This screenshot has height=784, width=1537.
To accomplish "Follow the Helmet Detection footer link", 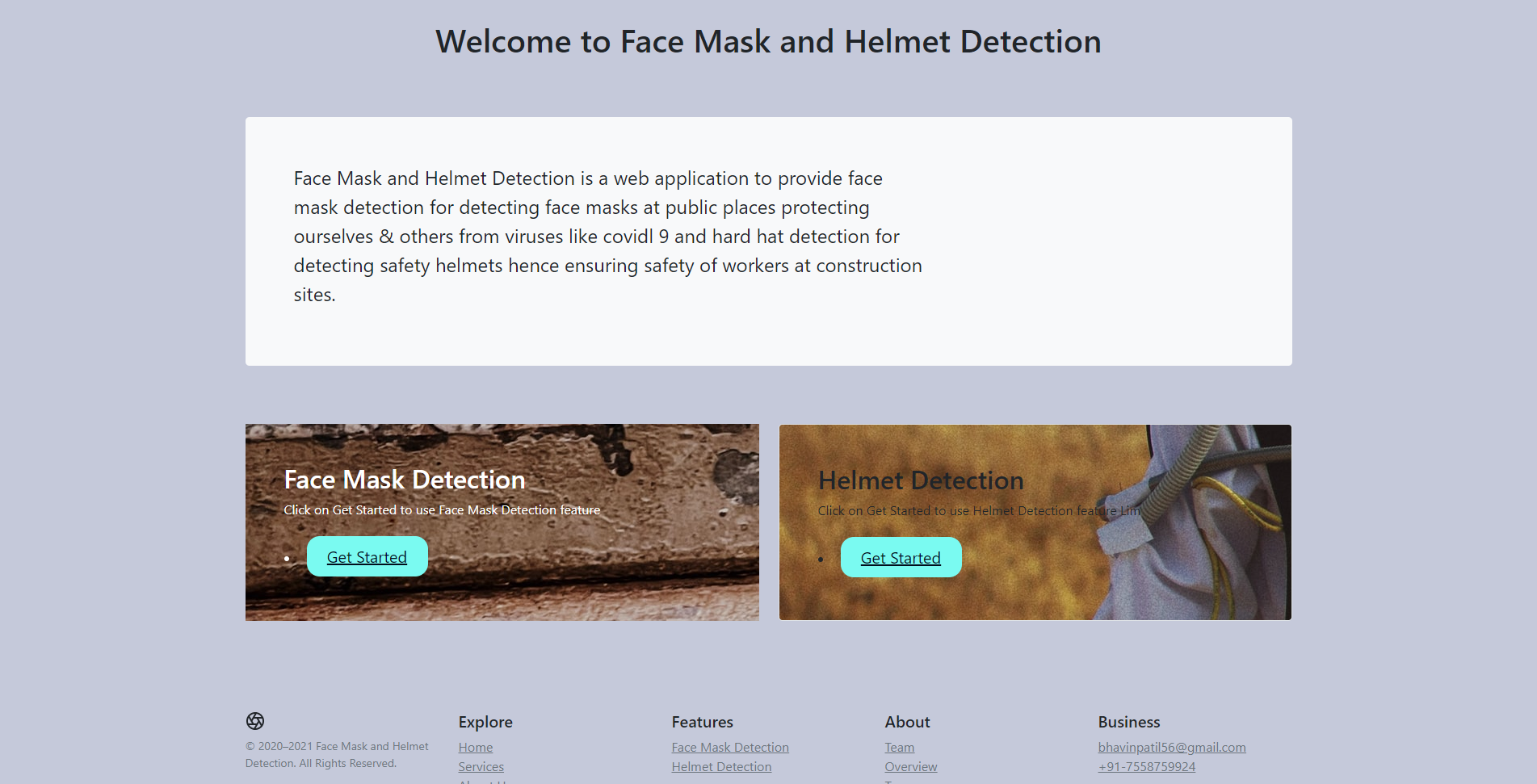I will pos(722,767).
